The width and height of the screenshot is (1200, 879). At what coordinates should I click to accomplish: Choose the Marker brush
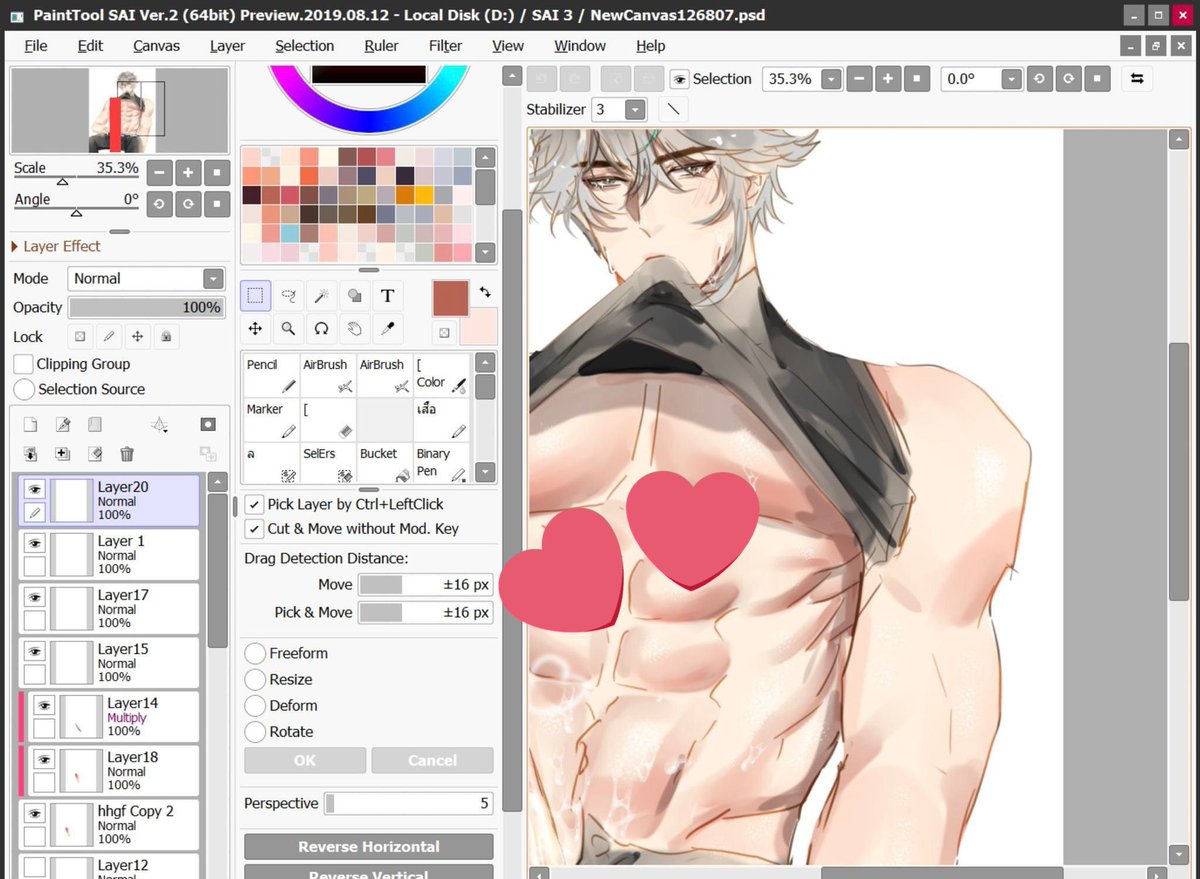point(272,420)
